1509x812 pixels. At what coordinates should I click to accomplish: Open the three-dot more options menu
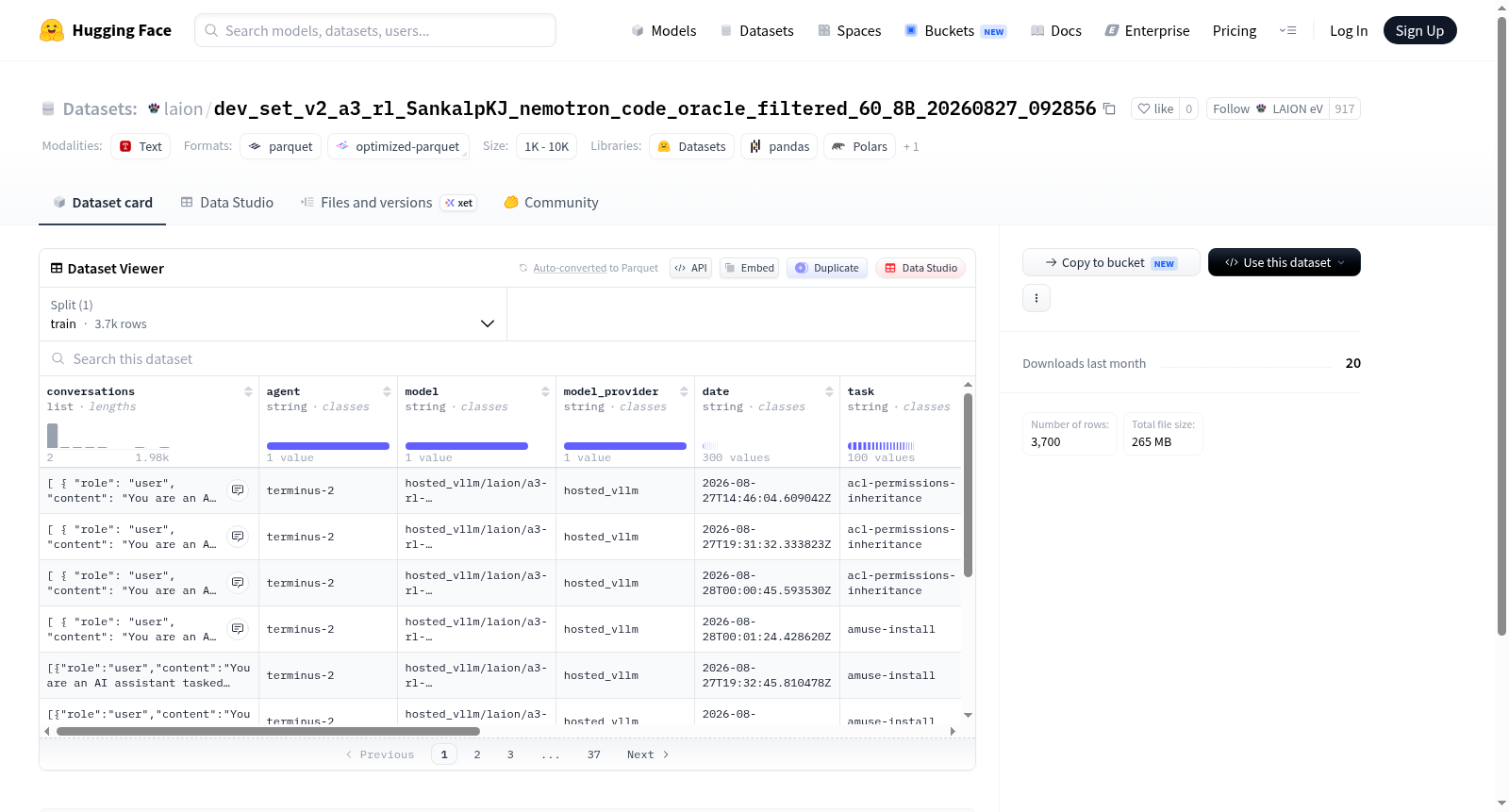[1036, 298]
